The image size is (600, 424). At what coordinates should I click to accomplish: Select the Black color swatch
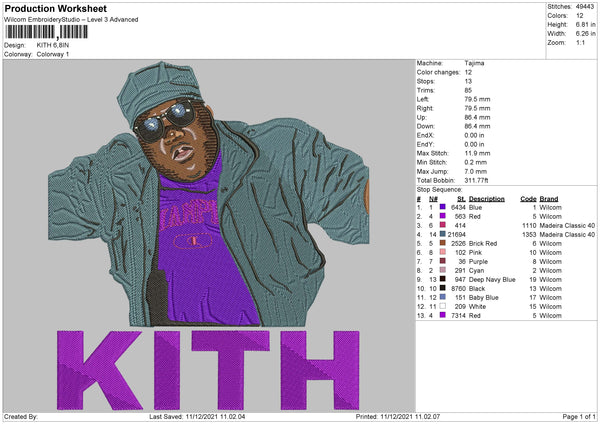(x=442, y=288)
